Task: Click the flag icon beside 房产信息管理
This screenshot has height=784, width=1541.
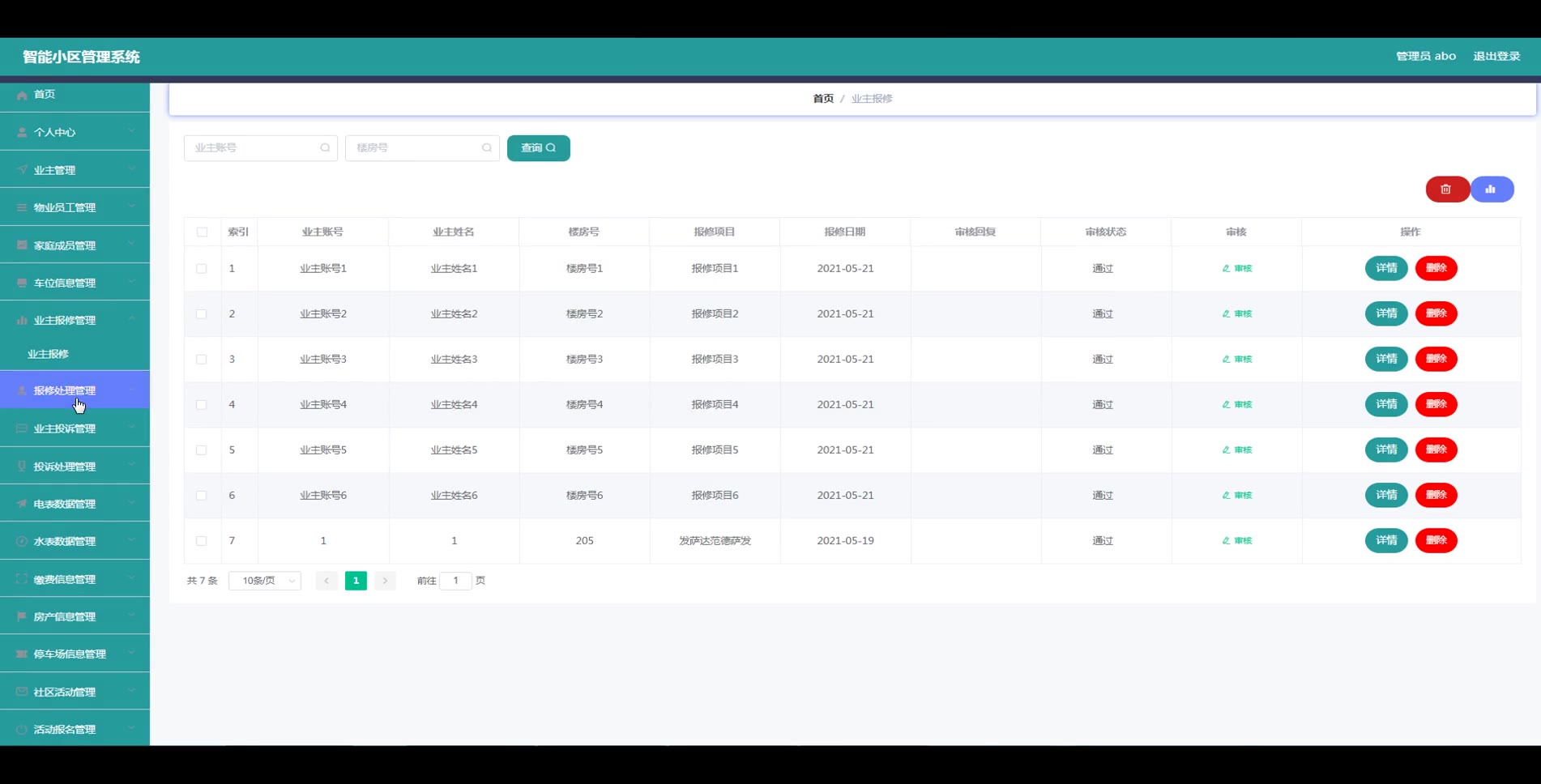Action: click(22, 616)
